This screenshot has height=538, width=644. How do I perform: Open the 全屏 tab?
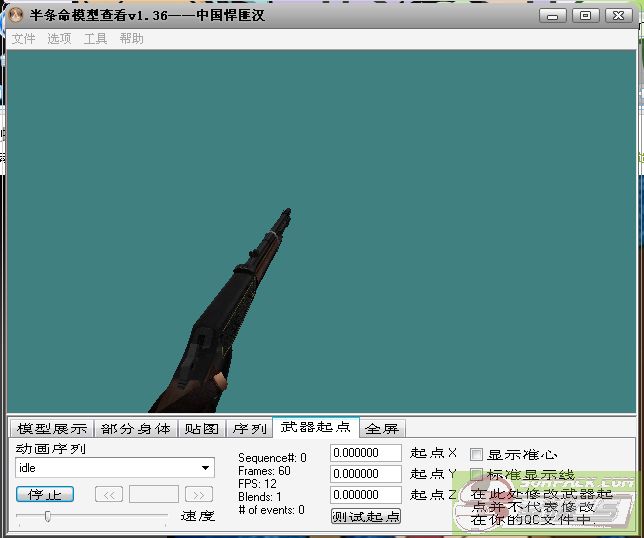[x=381, y=428]
